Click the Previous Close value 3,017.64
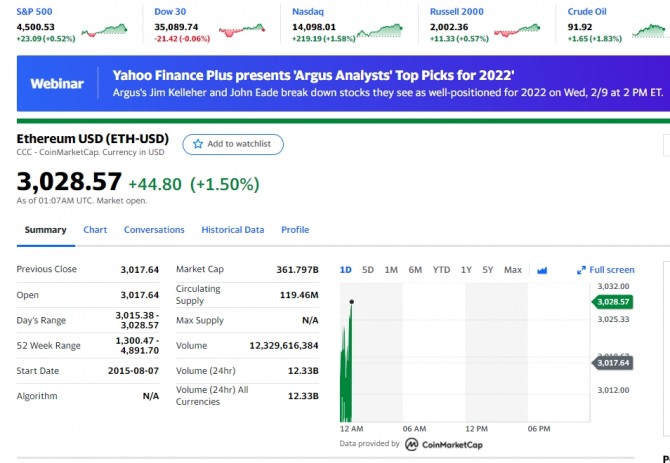This screenshot has width=670, height=463. 139,270
